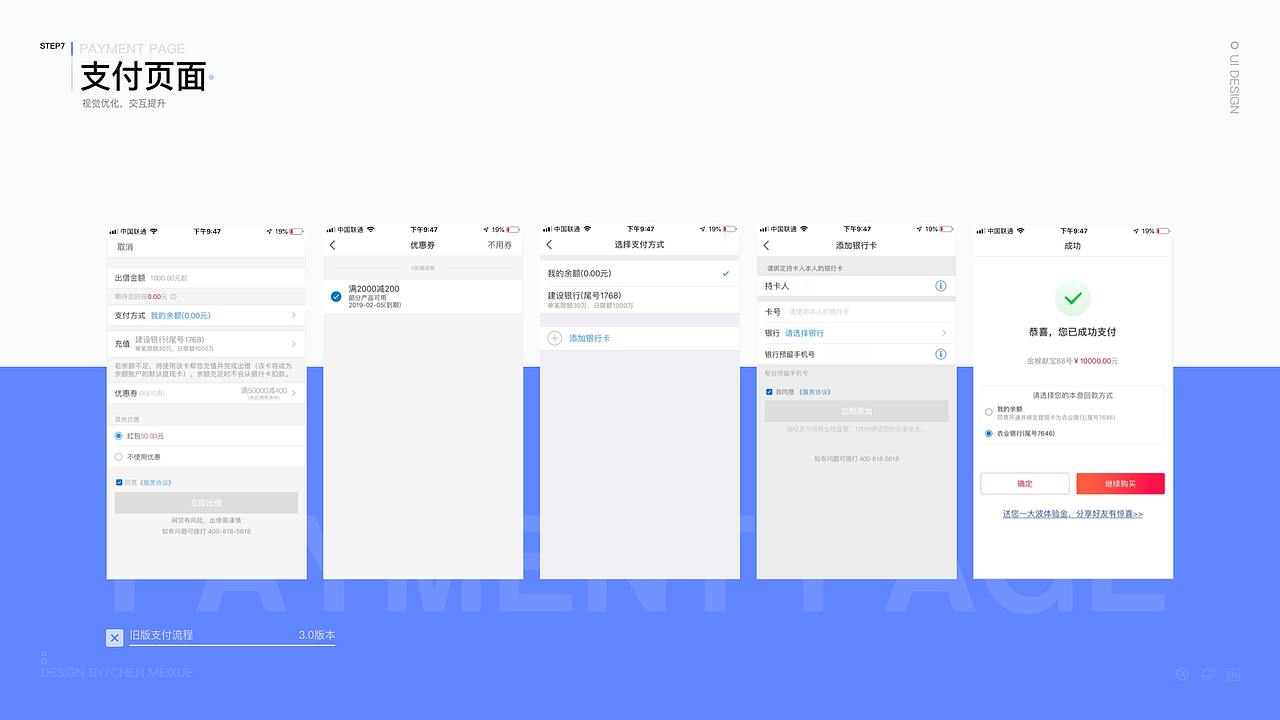Click 不用券 on the coupon screen
This screenshot has height=720, width=1280.
497,243
